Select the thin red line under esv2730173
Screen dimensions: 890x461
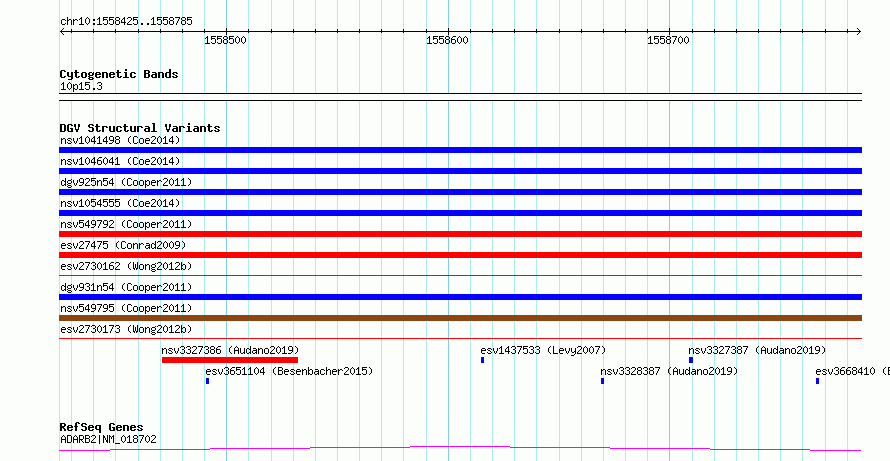coord(460,339)
